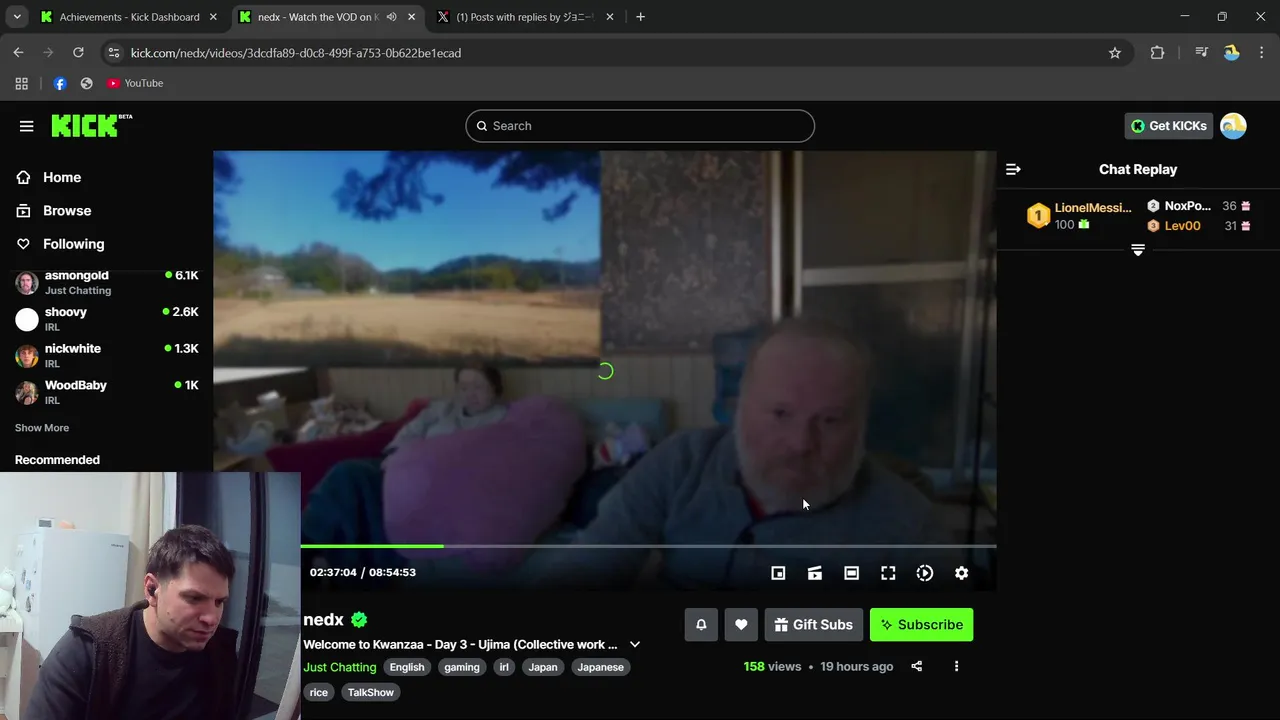Viewport: 1280px width, 720px height.
Task: Open the media control icon in toolbar
Action: tap(1201, 53)
